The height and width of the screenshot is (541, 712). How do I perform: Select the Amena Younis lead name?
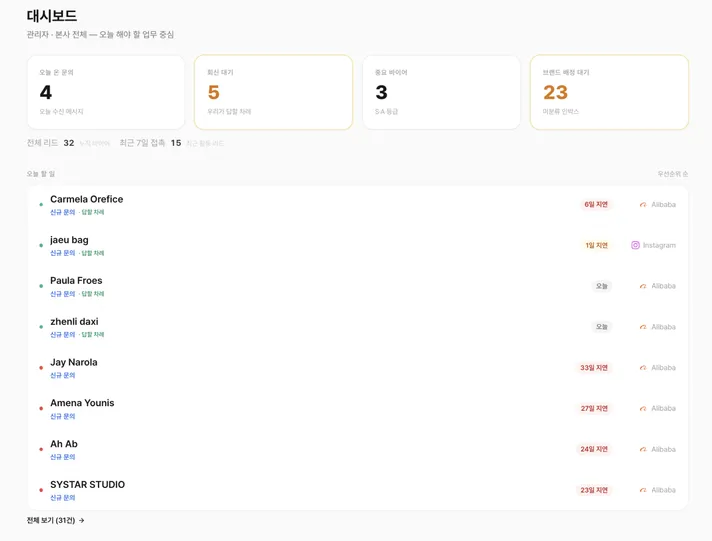pos(82,403)
